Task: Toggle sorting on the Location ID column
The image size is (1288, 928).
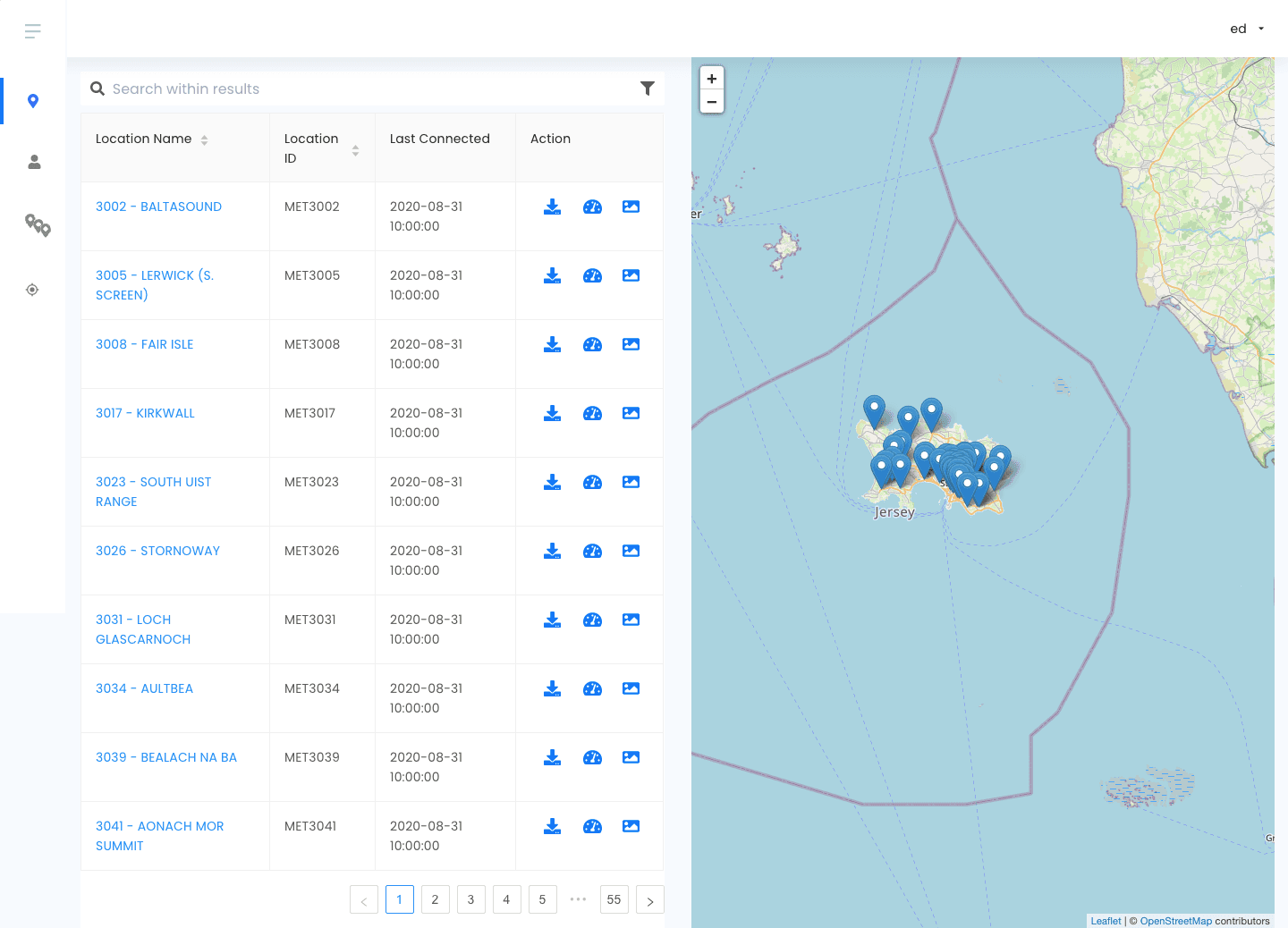Action: point(356,148)
